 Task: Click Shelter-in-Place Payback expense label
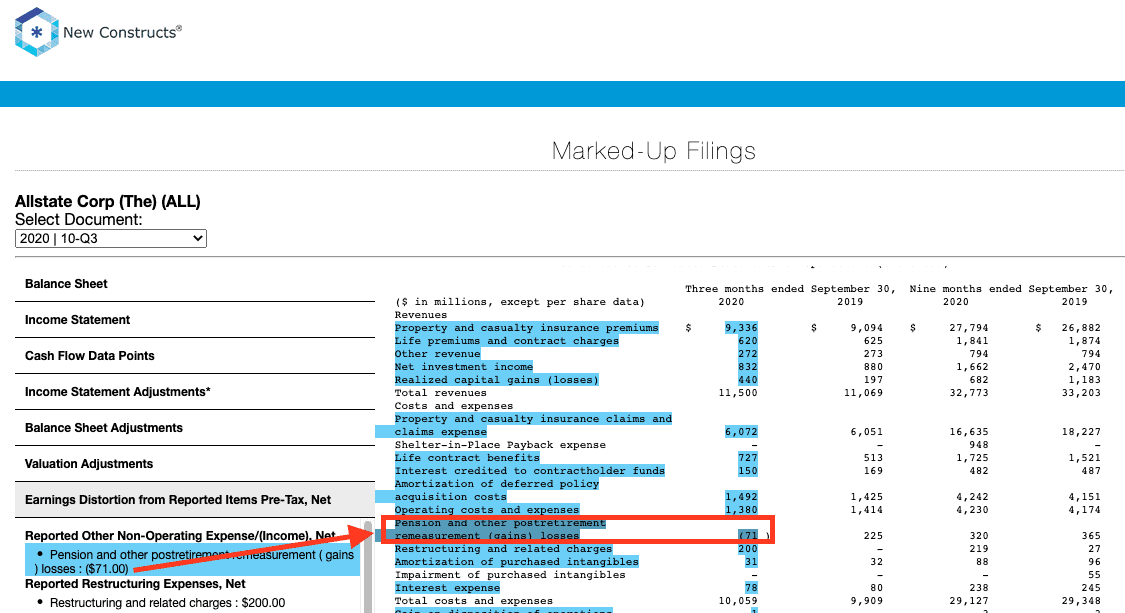[500, 445]
